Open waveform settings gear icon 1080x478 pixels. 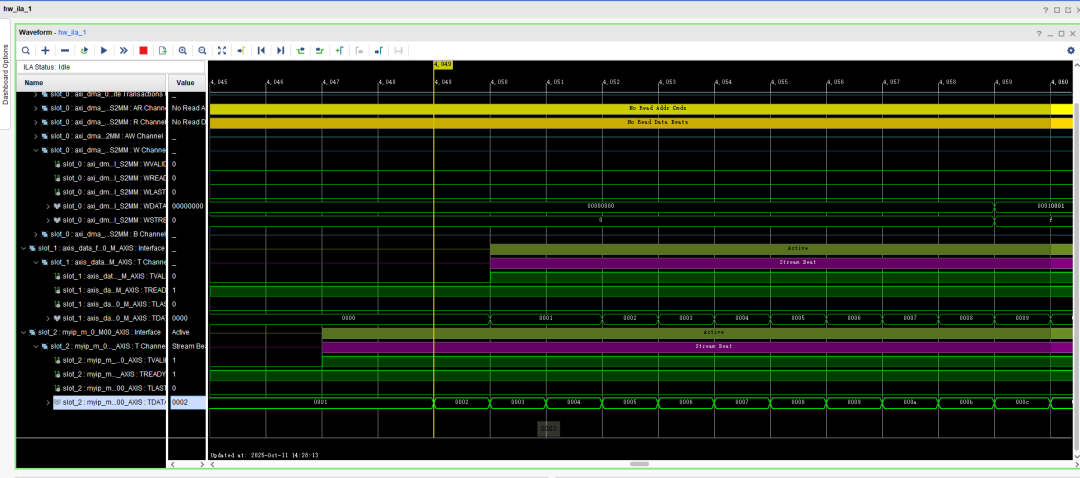coord(1070,50)
